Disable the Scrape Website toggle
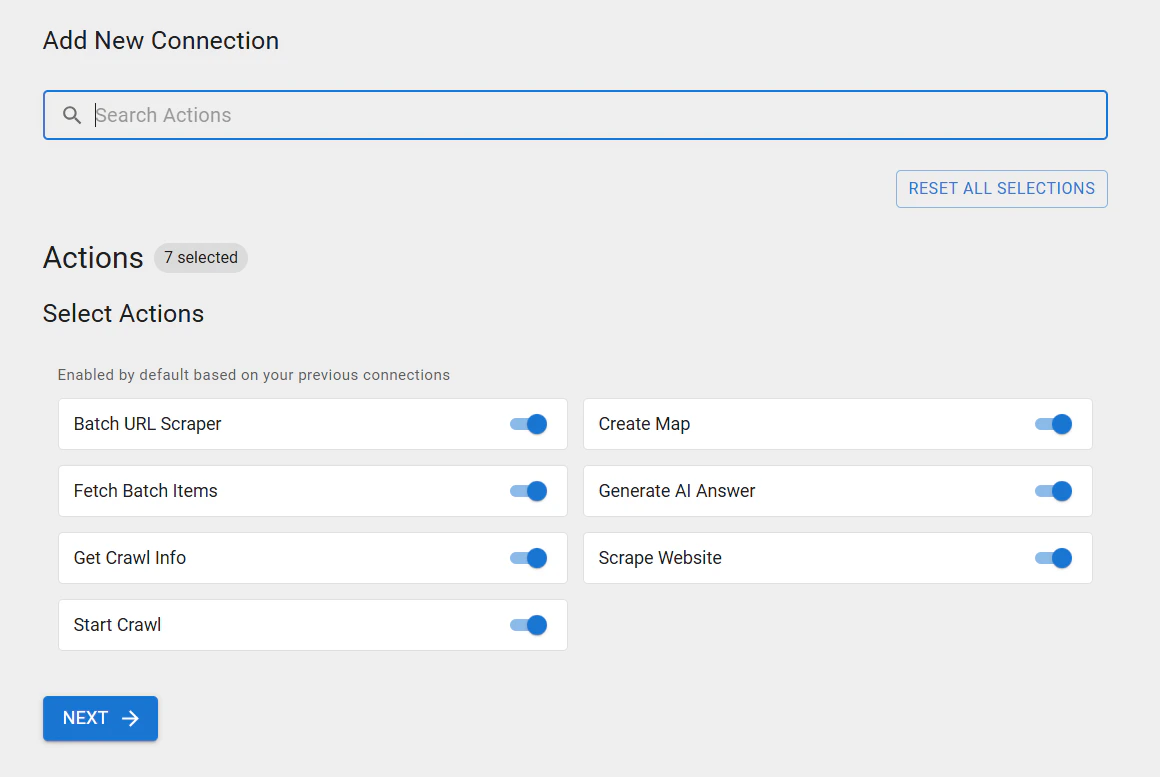This screenshot has height=777, width=1160. pyautogui.click(x=1053, y=558)
